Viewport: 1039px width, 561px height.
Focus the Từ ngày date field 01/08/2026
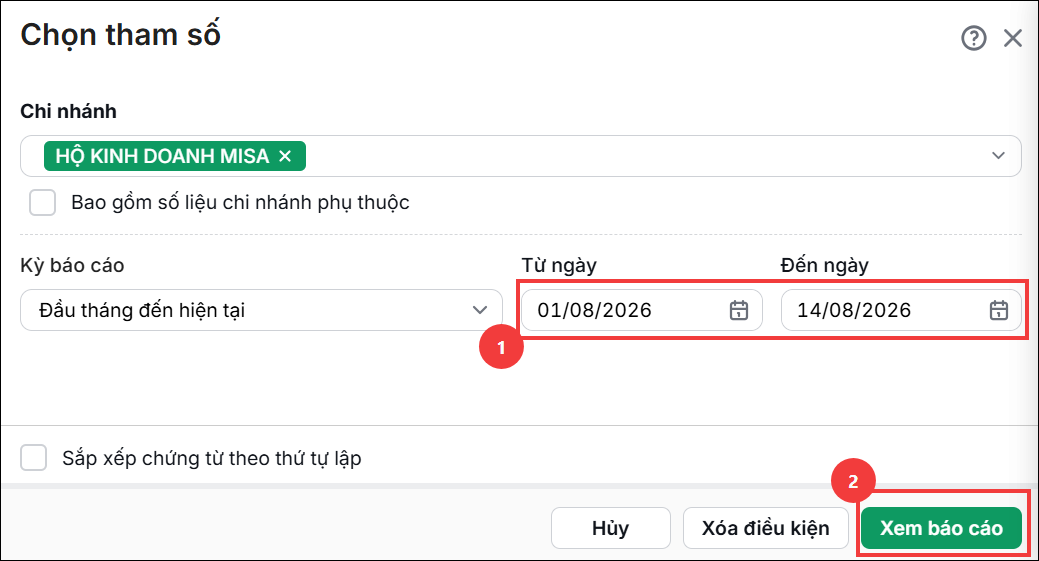[641, 310]
